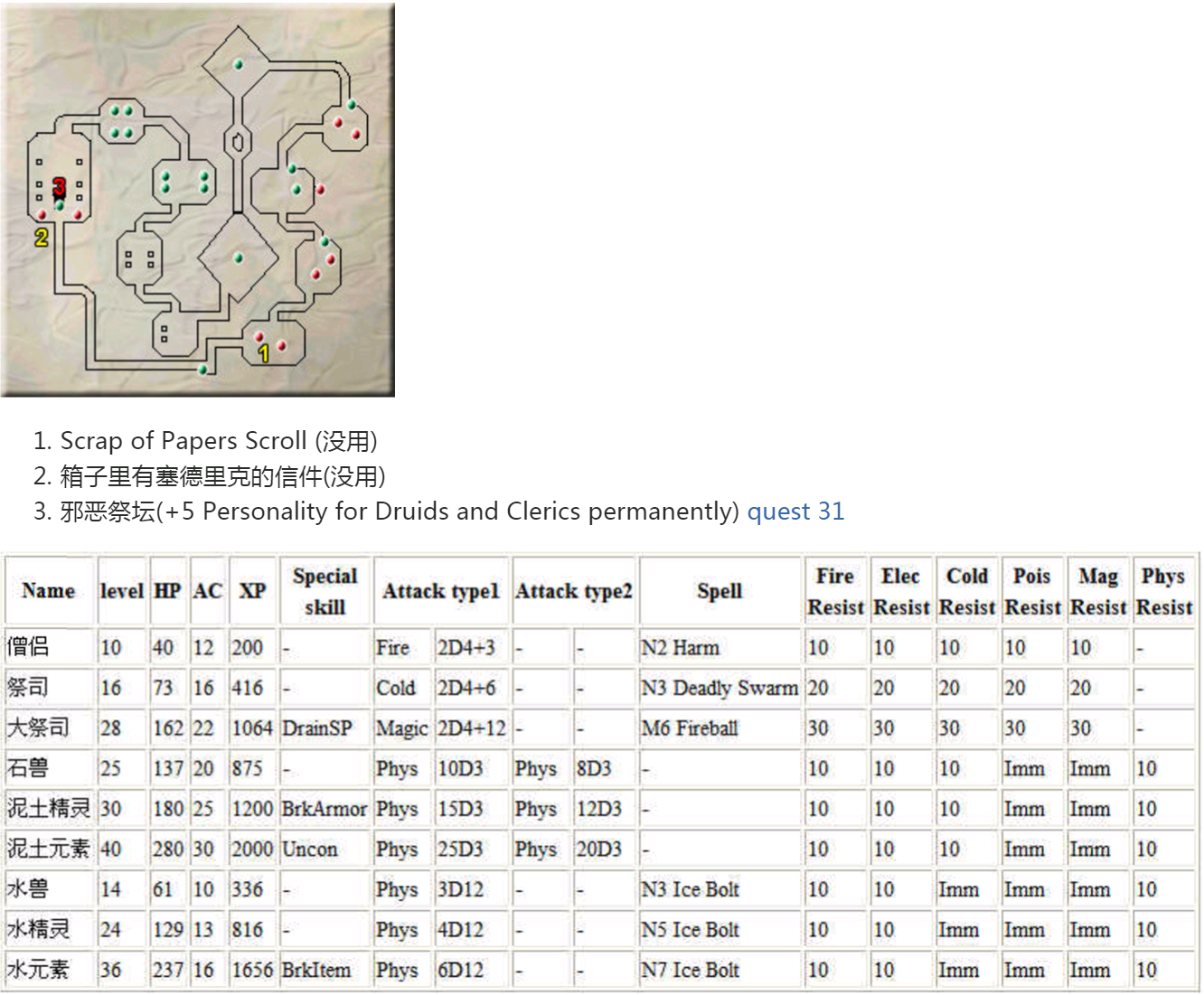Open the quest 31 link
Screen dimensions: 1204x995
pyautogui.click(x=795, y=512)
